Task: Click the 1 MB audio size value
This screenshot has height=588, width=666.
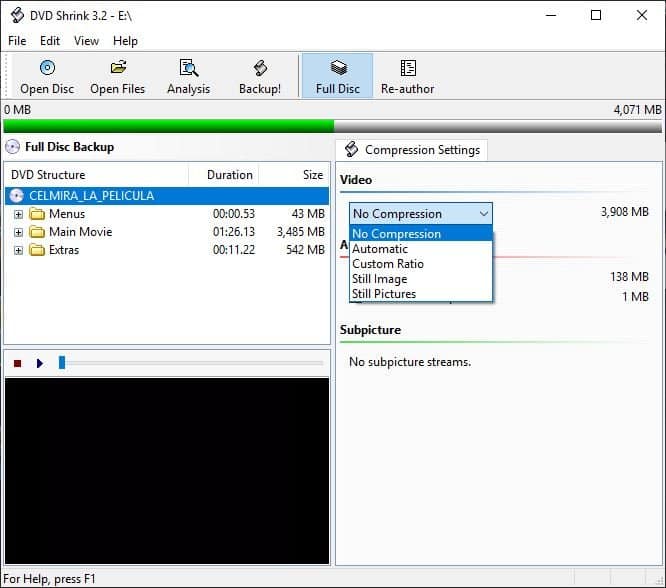Action: 635,297
